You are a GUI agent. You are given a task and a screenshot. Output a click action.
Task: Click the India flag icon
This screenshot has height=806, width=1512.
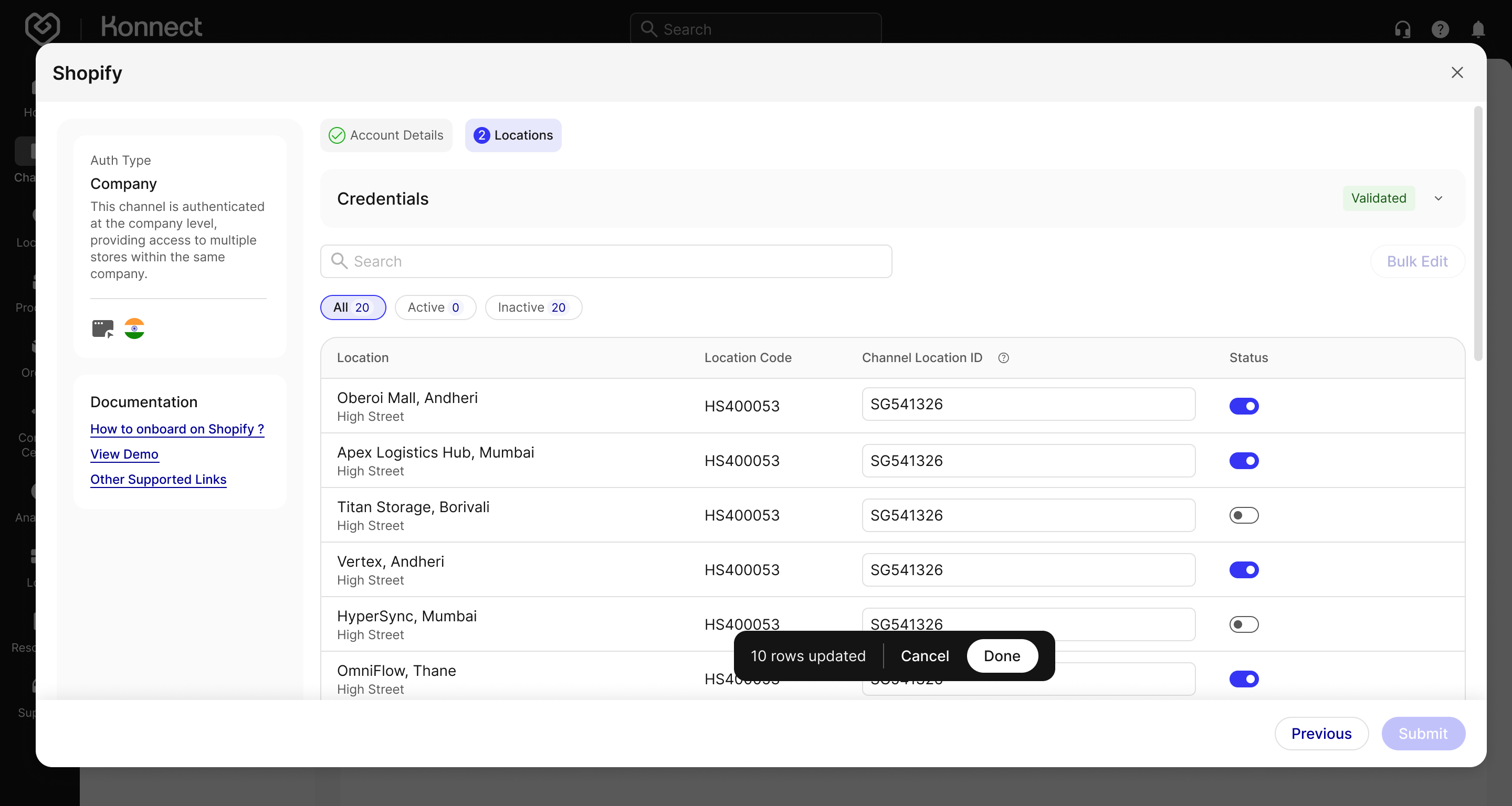(134, 328)
